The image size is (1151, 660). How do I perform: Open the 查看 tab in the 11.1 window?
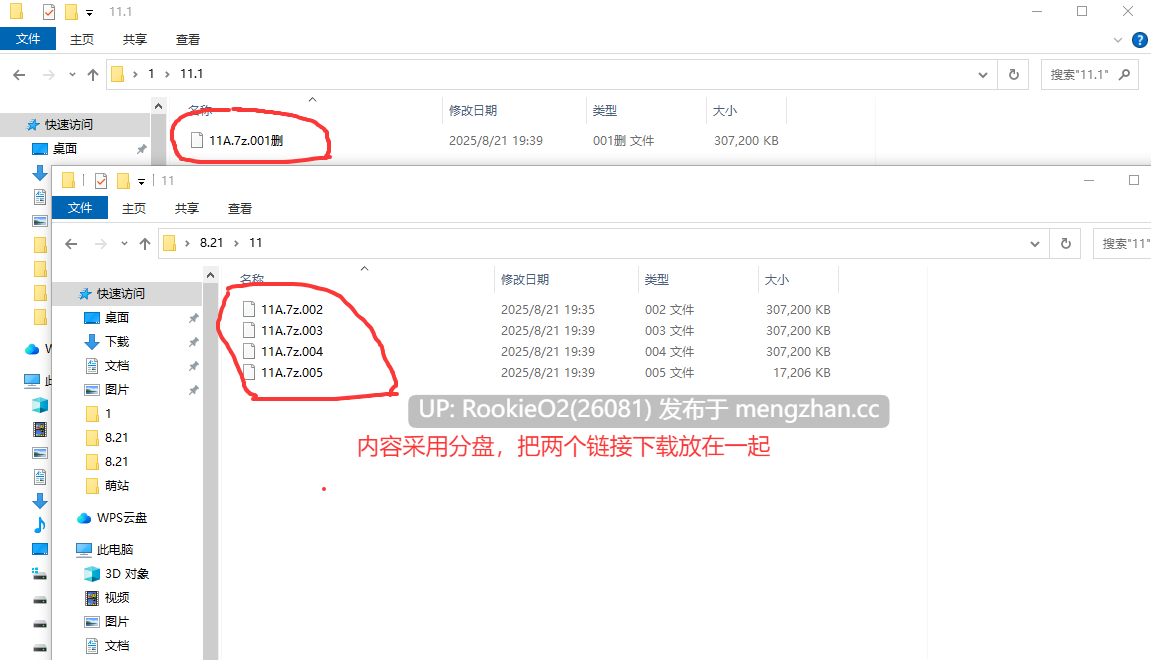pos(187,40)
